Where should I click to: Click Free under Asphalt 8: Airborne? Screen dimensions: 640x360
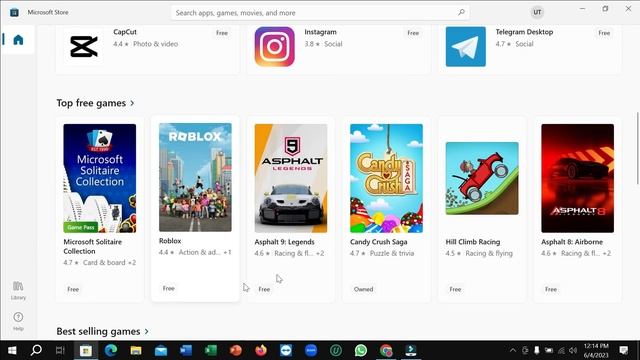point(551,289)
